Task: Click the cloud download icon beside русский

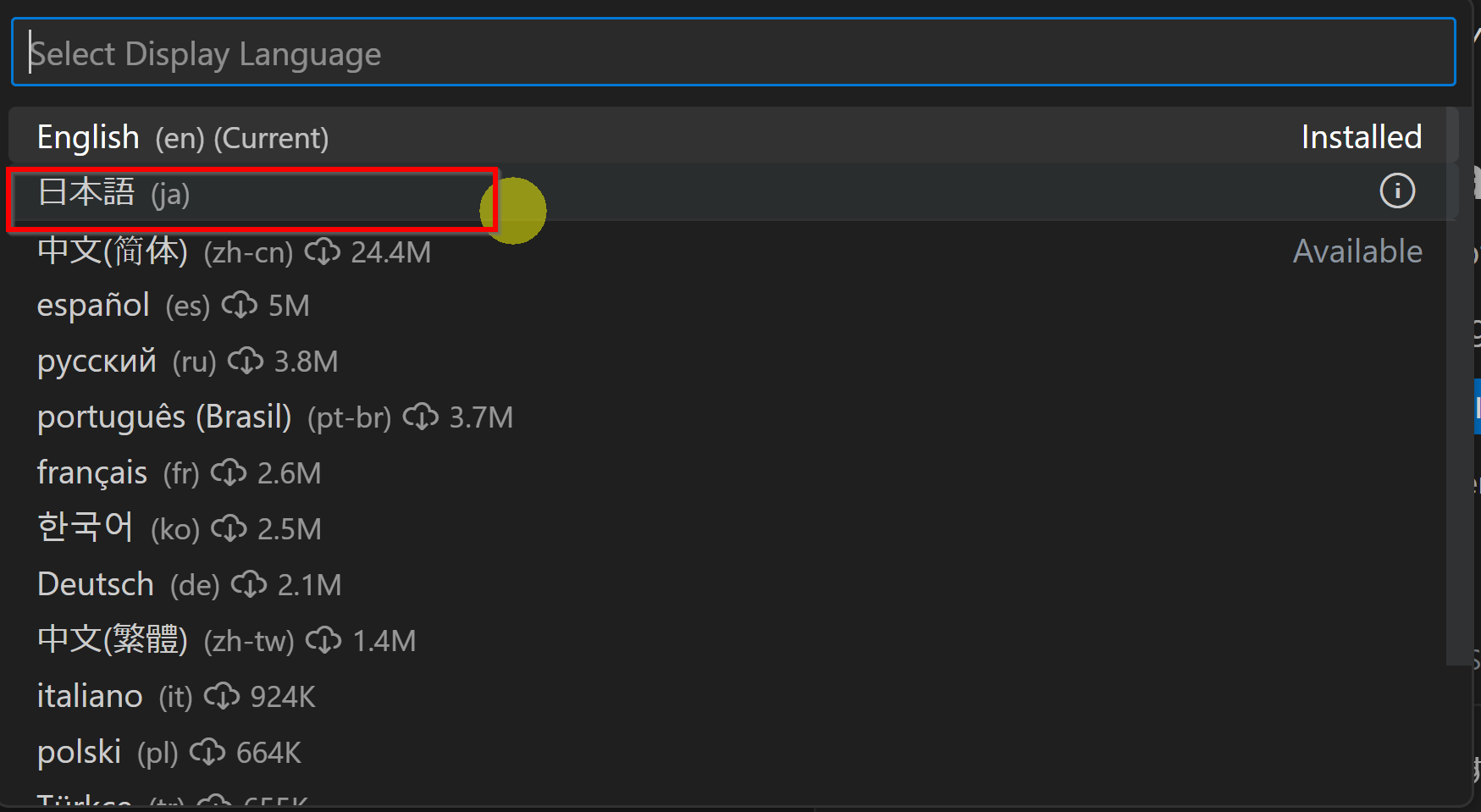Action: pyautogui.click(x=246, y=362)
